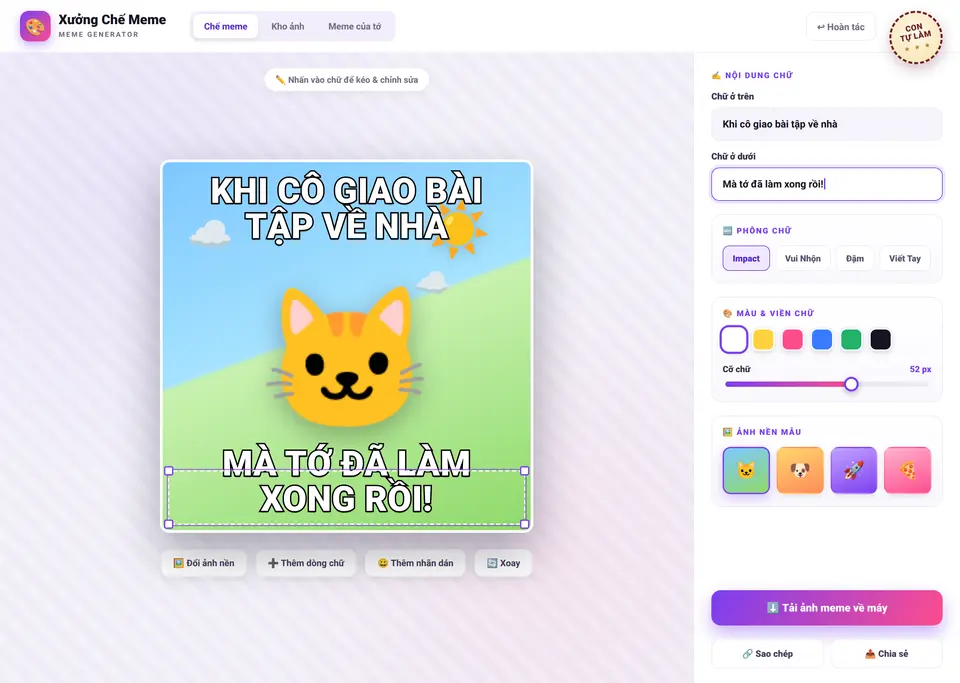The image size is (960, 683).
Task: Select the Impact font option
Action: pyautogui.click(x=746, y=258)
